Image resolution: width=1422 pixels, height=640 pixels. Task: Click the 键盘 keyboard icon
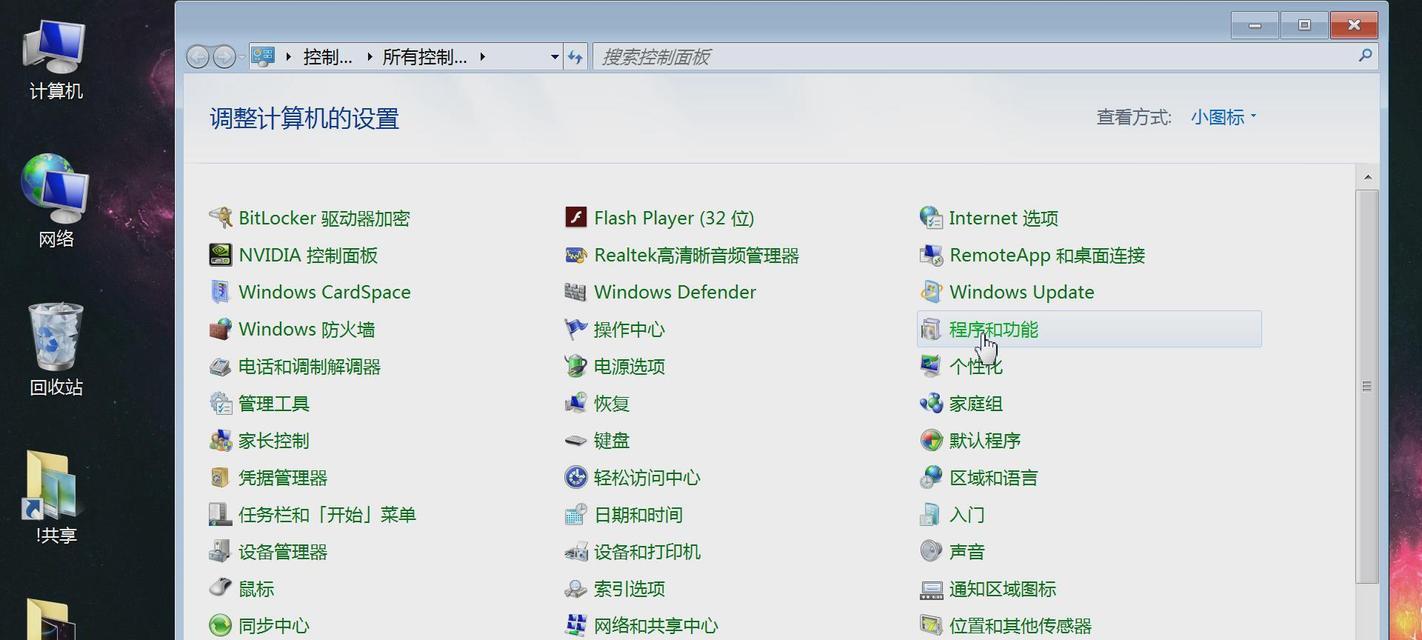coord(575,440)
